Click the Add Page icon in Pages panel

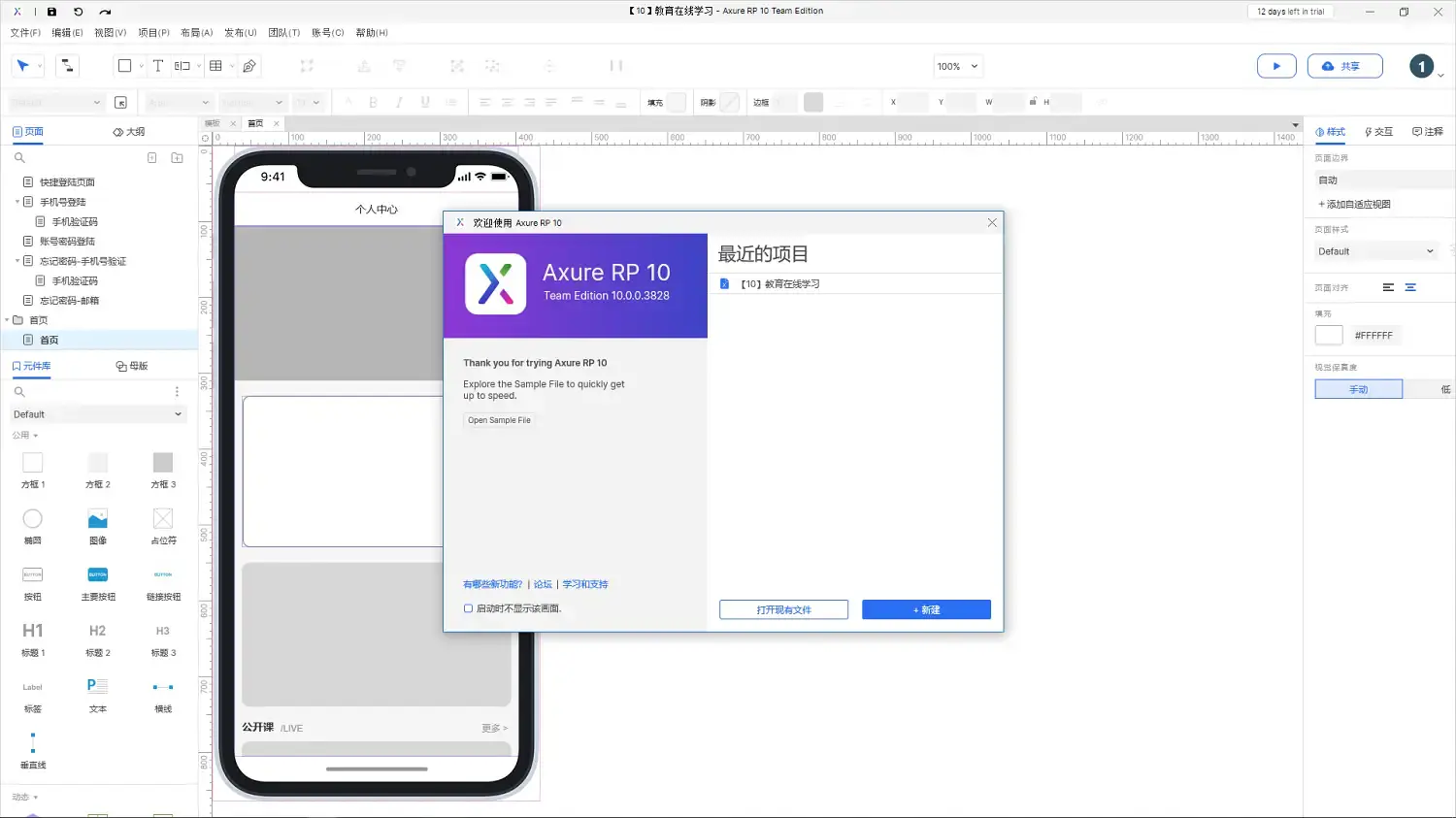pos(152,157)
